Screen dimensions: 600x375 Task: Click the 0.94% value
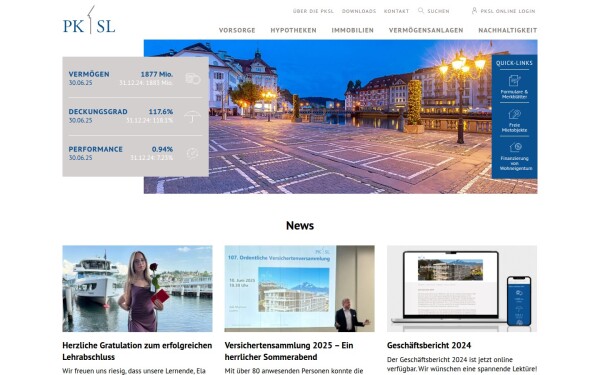pyautogui.click(x=162, y=149)
